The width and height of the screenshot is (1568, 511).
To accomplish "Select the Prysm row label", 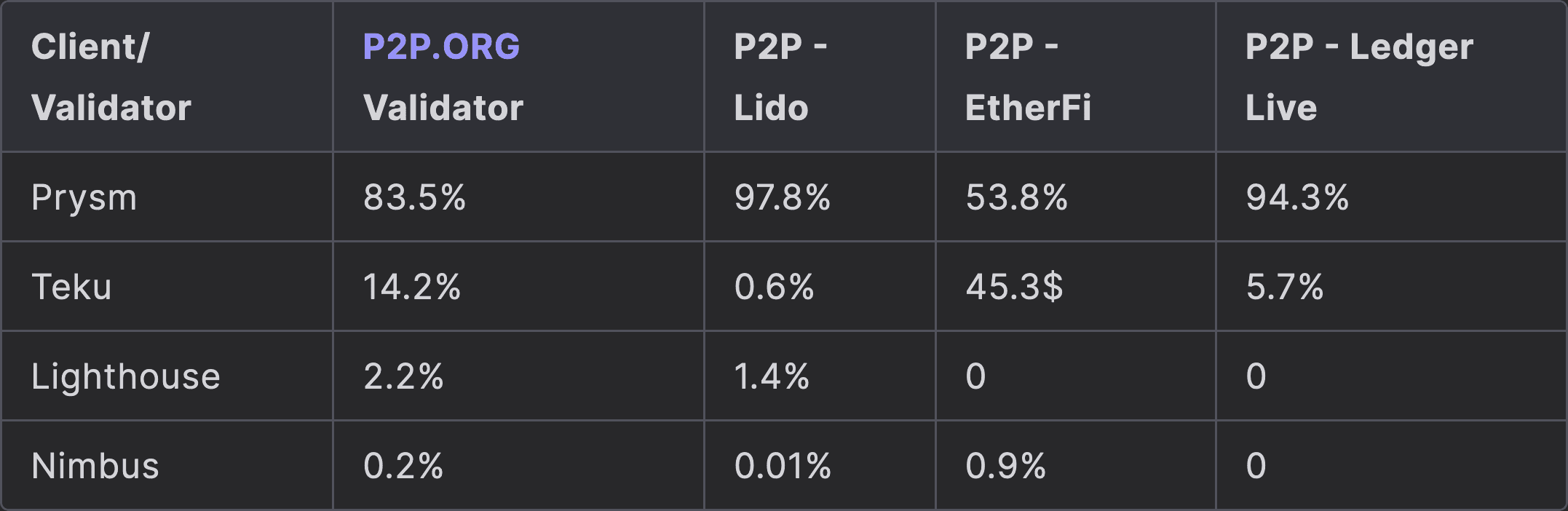I will pos(84,198).
